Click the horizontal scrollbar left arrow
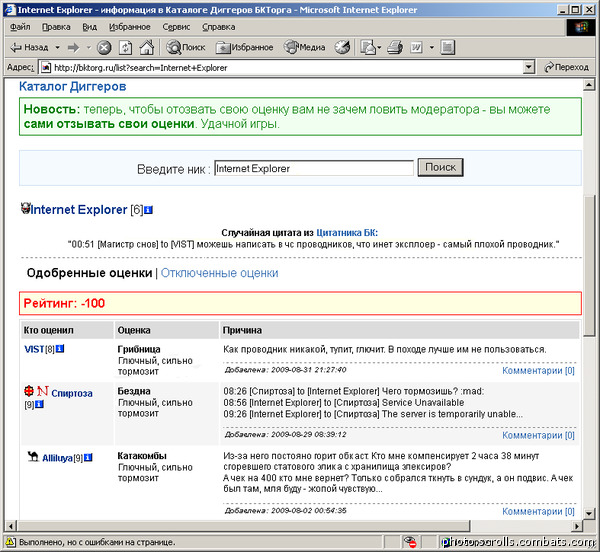Viewport: 600px width, 552px height. click(11, 526)
